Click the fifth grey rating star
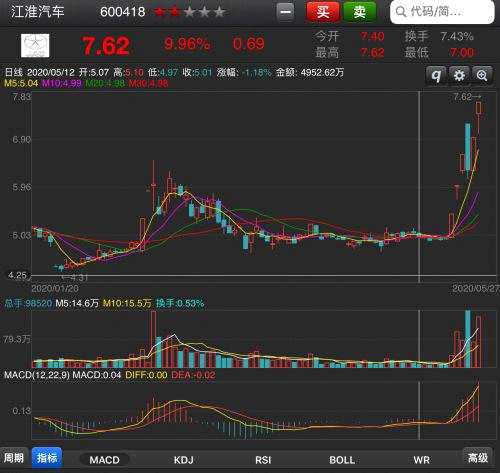500x473 pixels. (x=219, y=12)
